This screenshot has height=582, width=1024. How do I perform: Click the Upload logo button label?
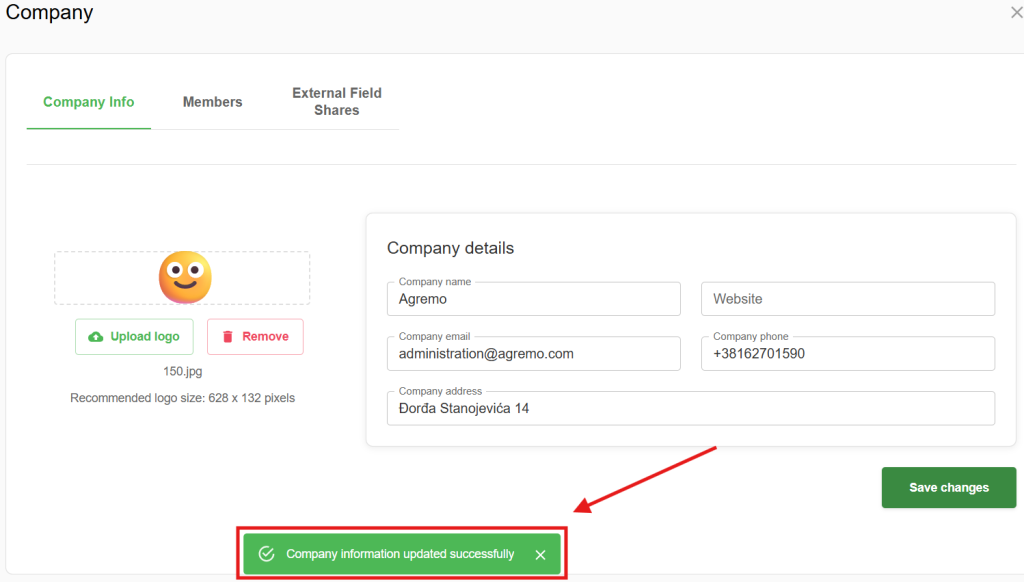click(x=145, y=337)
